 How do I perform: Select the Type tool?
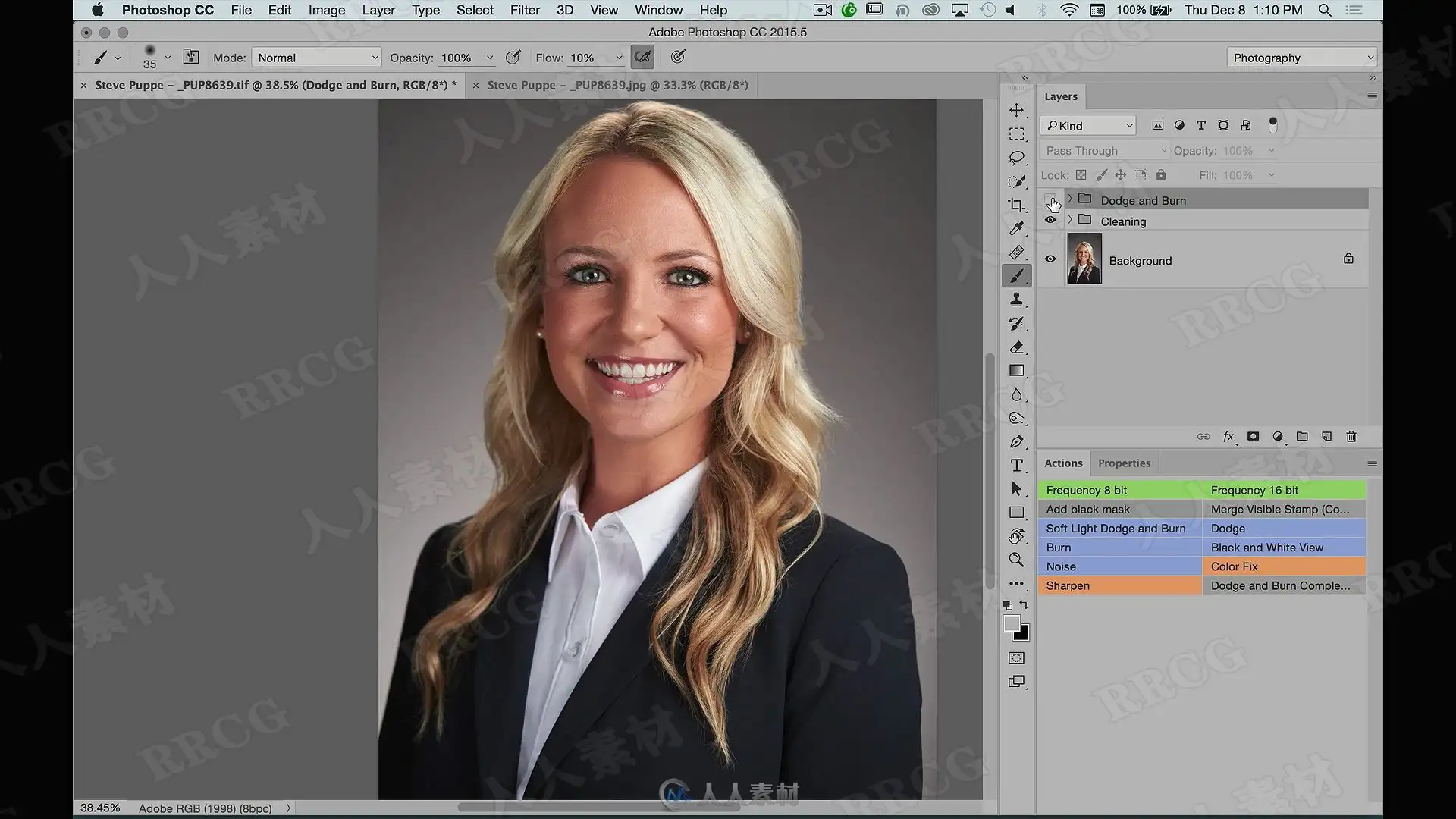point(1016,466)
